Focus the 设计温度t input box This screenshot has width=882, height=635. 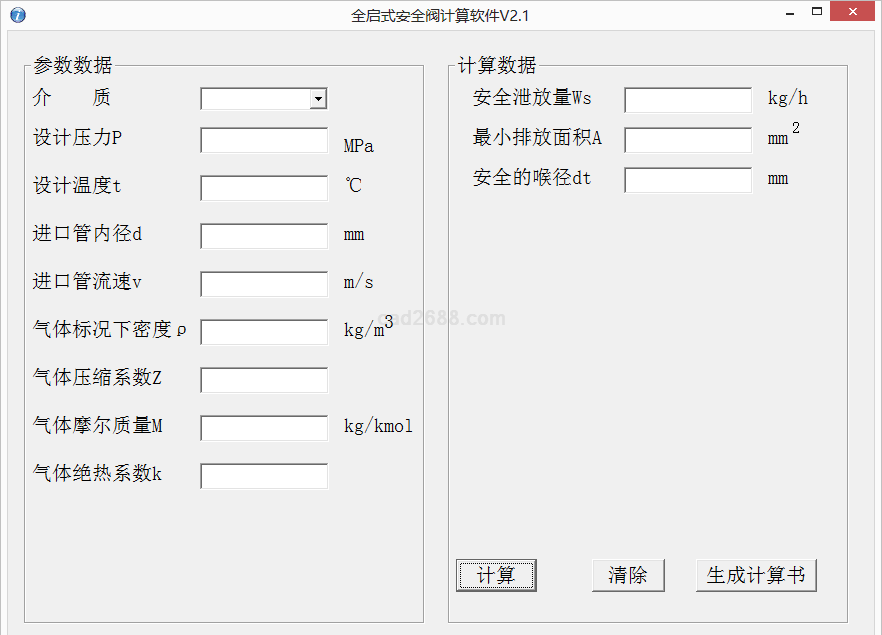click(264, 189)
